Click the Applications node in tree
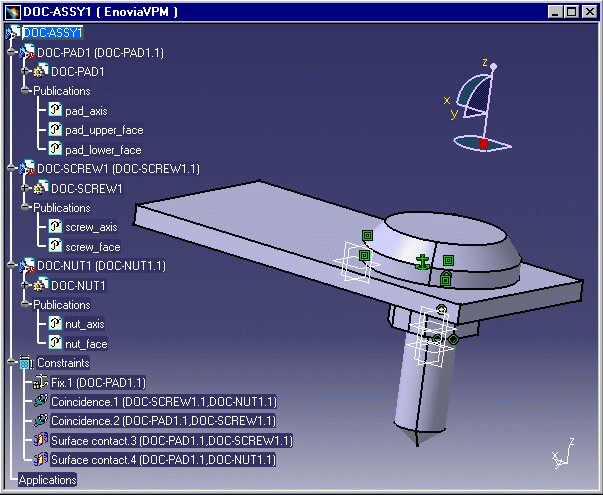 [x=48, y=480]
